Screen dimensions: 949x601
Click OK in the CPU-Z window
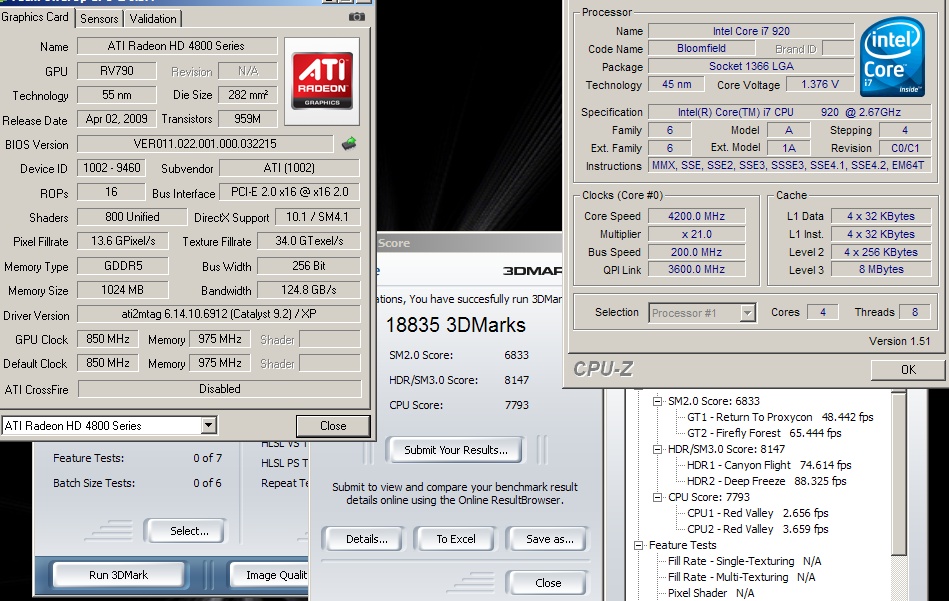(908, 369)
